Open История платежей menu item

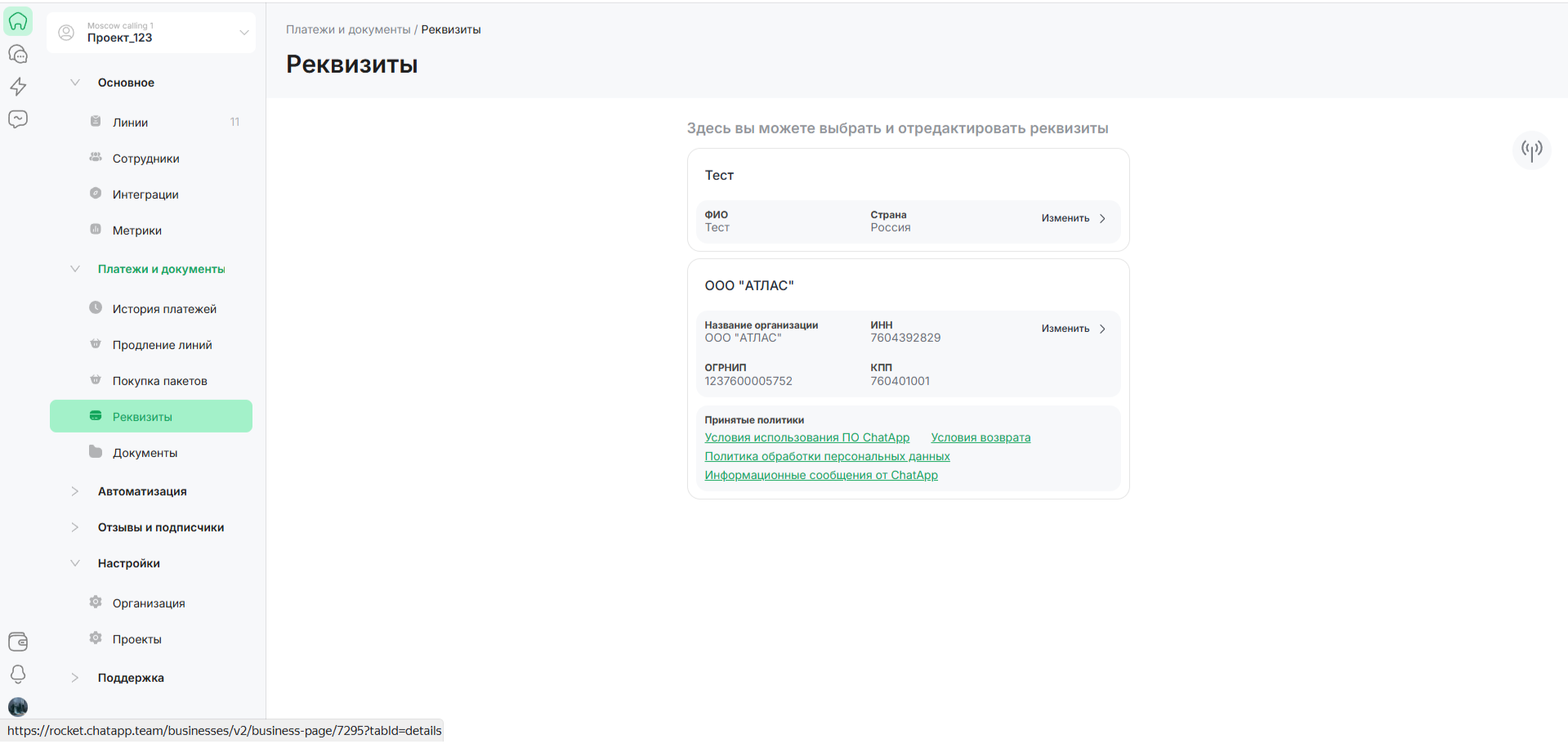[164, 309]
